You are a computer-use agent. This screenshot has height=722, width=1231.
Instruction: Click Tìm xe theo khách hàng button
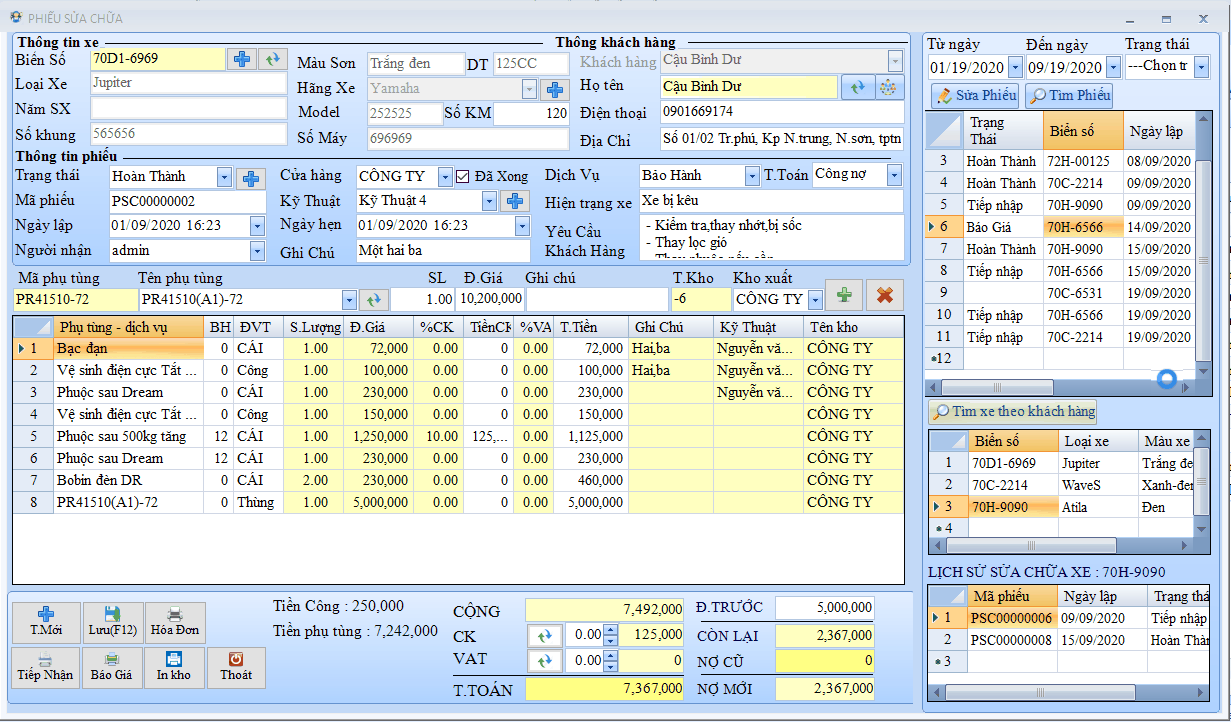point(1013,411)
